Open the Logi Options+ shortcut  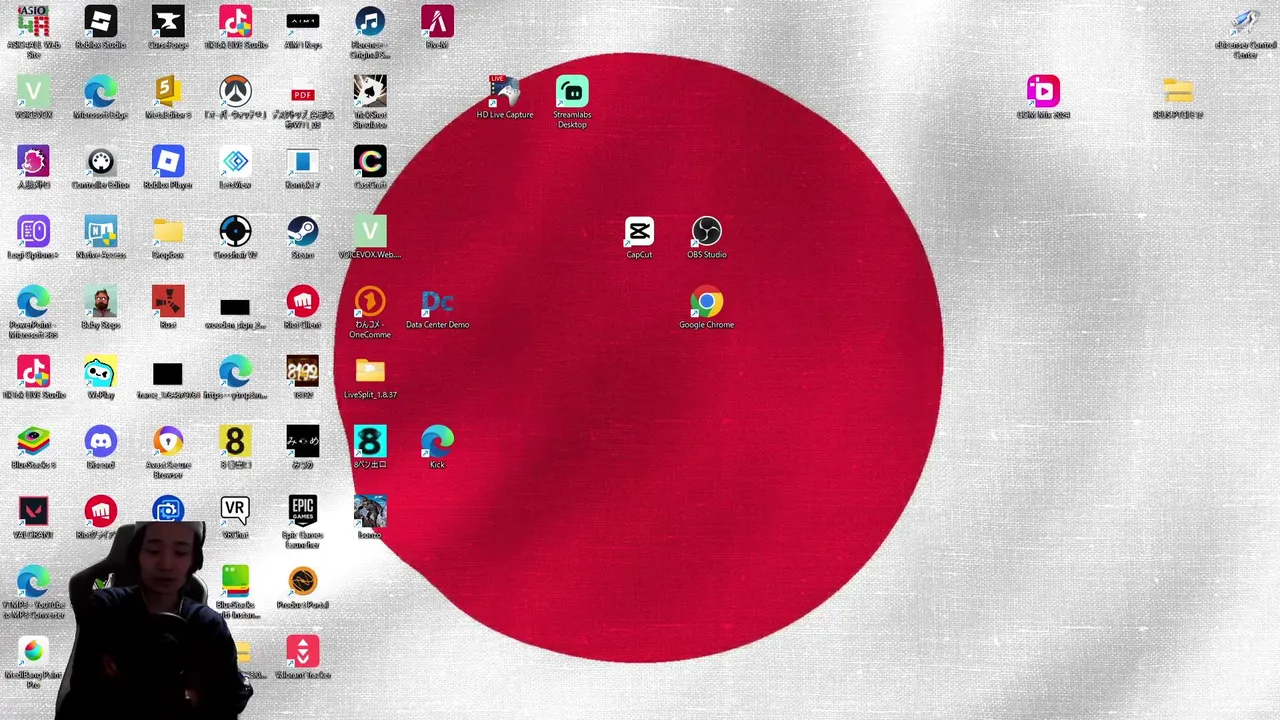[33, 232]
